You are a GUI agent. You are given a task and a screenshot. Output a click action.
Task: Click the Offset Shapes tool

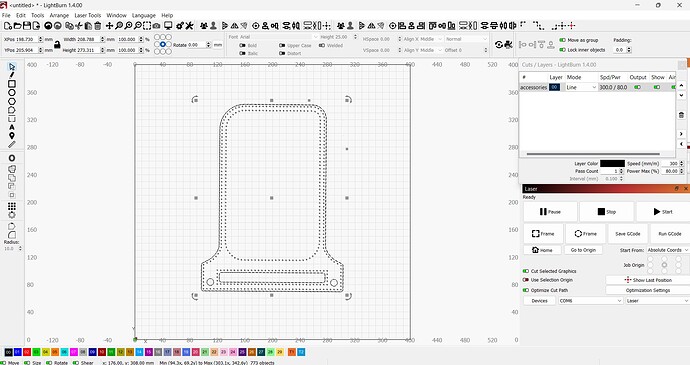(12, 158)
